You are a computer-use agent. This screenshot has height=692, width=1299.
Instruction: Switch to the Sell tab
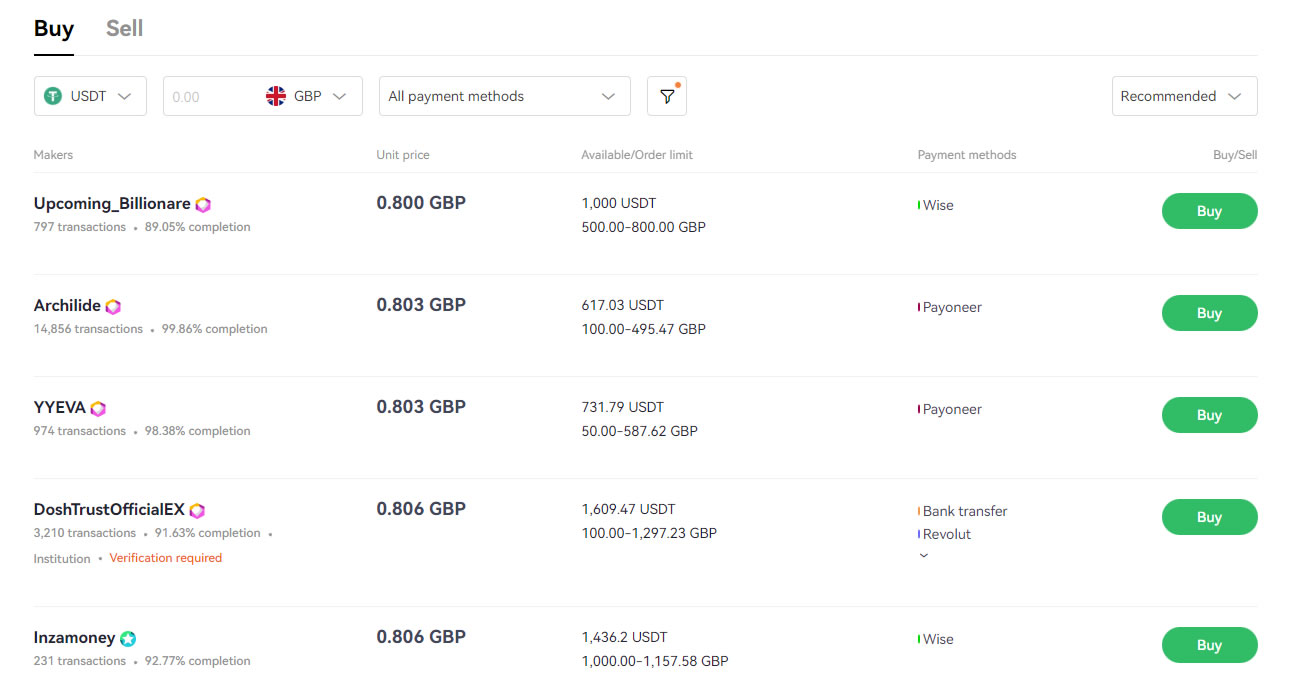tap(124, 28)
